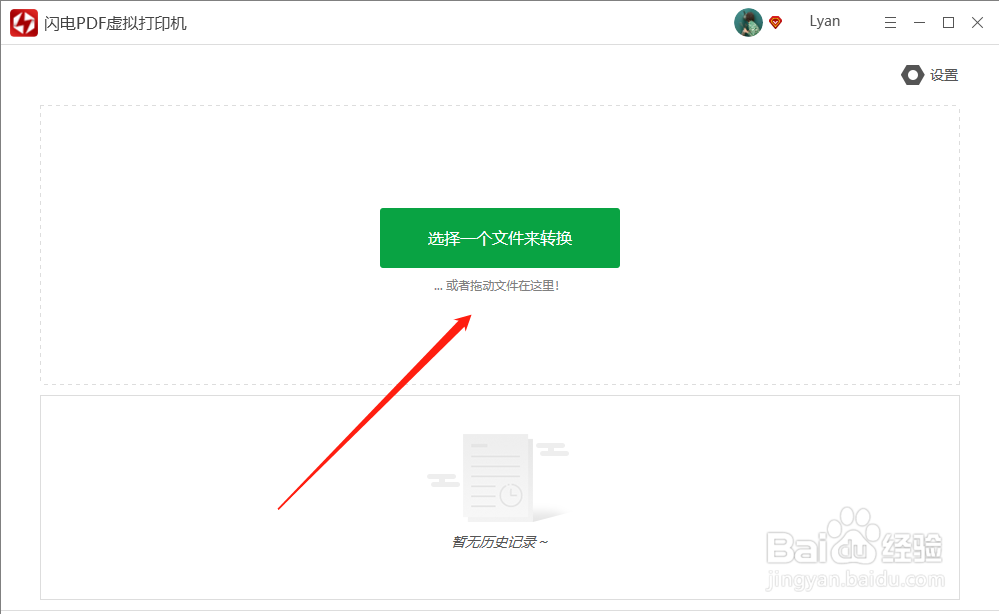Click the VIP diamond badge
Image resolution: width=999 pixels, height=614 pixels.
pos(775,22)
